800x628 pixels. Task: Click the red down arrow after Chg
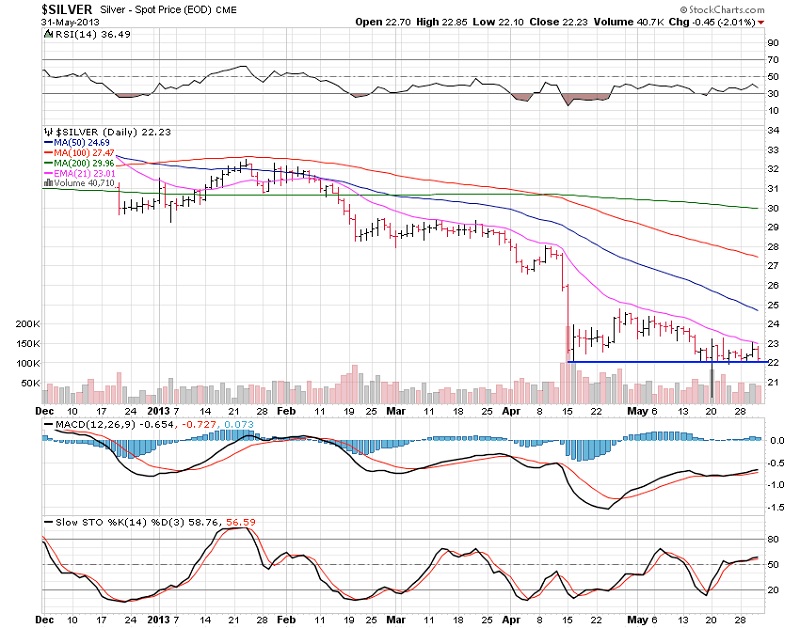coord(761,22)
